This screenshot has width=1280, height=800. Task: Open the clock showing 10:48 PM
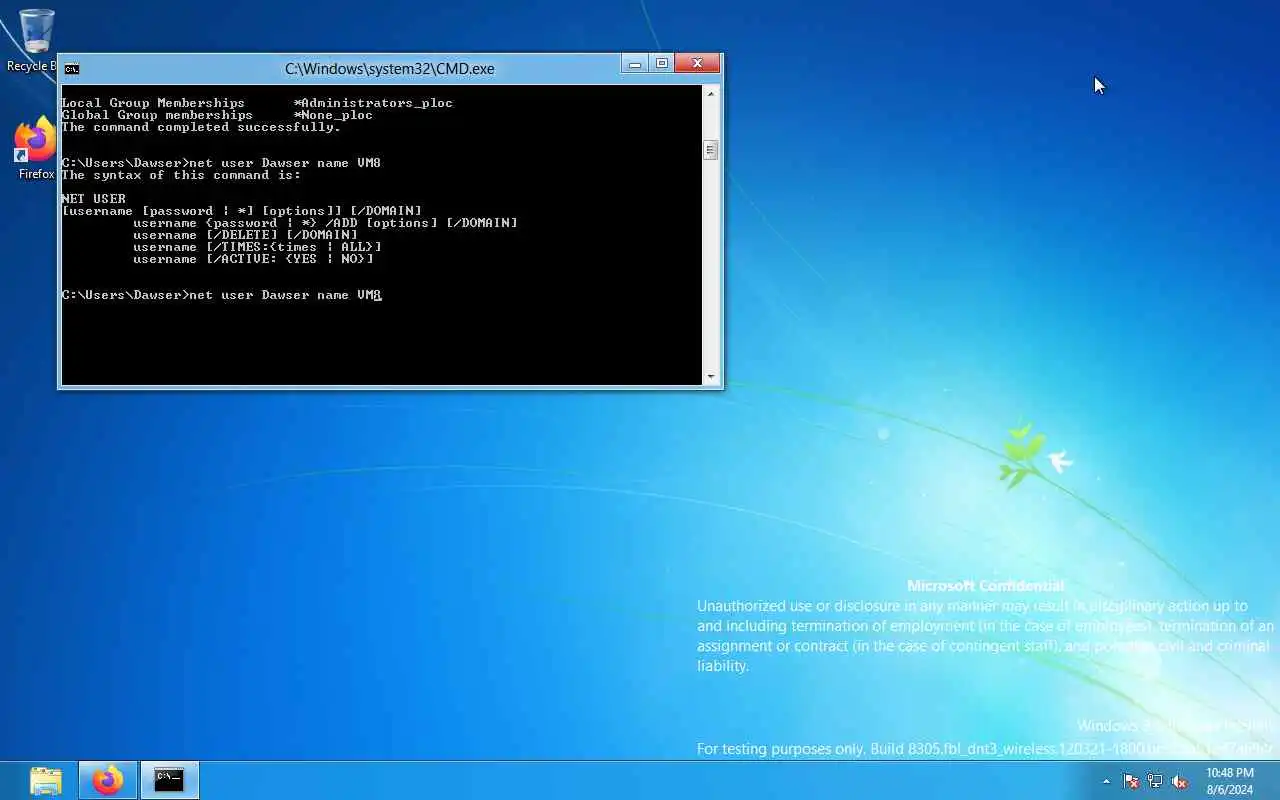1229,781
